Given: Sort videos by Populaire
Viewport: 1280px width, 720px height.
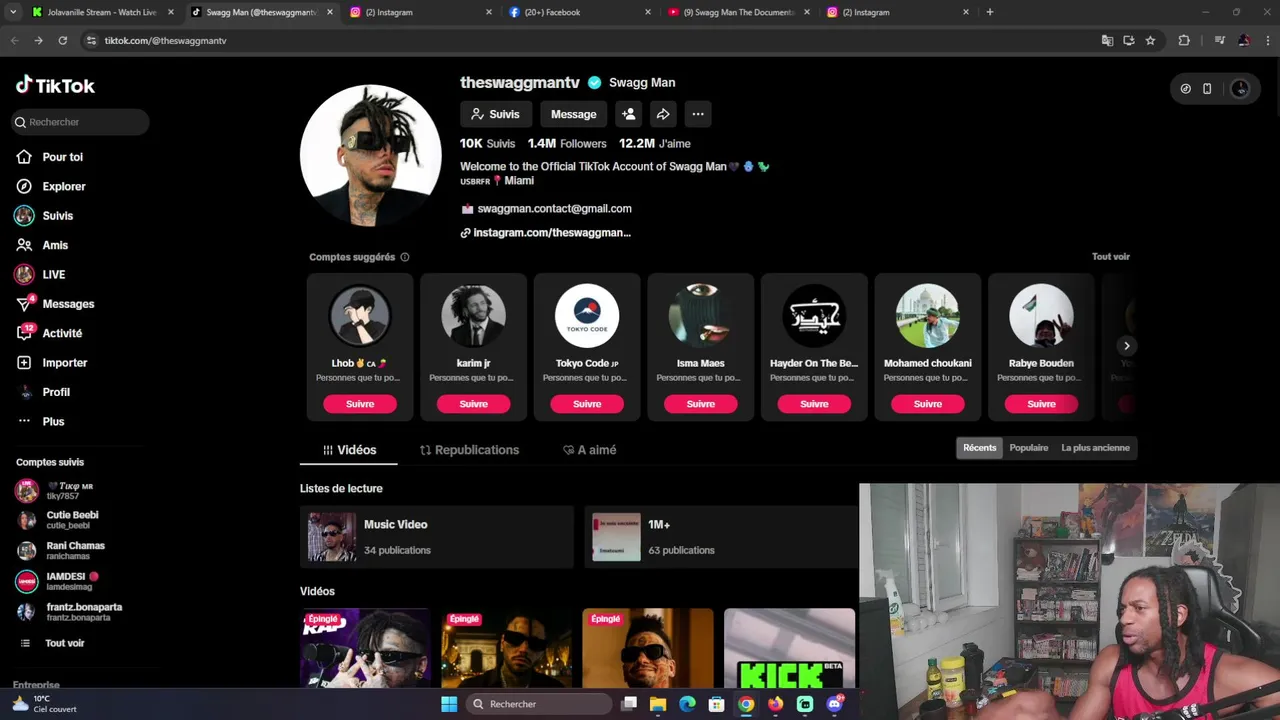Looking at the screenshot, I should [1029, 448].
